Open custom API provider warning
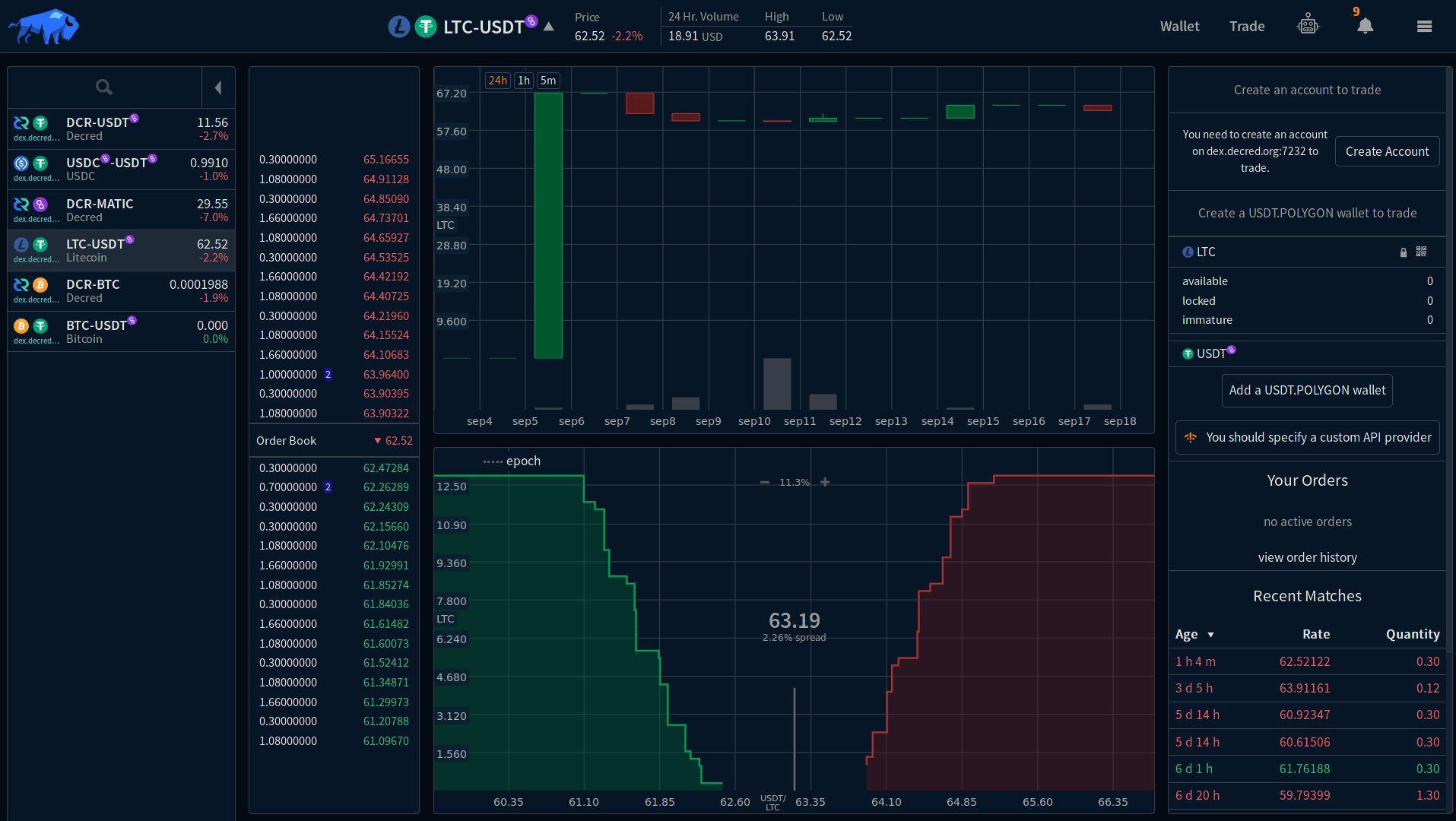 pyautogui.click(x=1307, y=437)
